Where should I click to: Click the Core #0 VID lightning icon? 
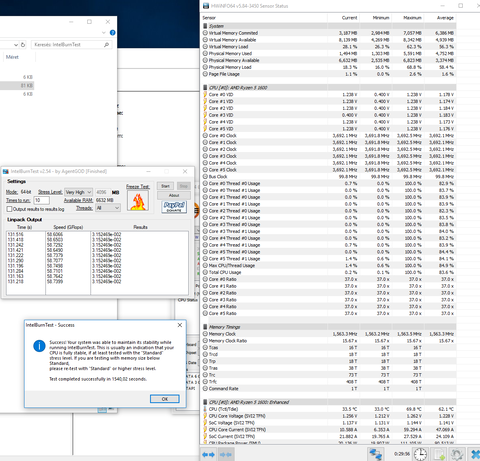point(205,95)
